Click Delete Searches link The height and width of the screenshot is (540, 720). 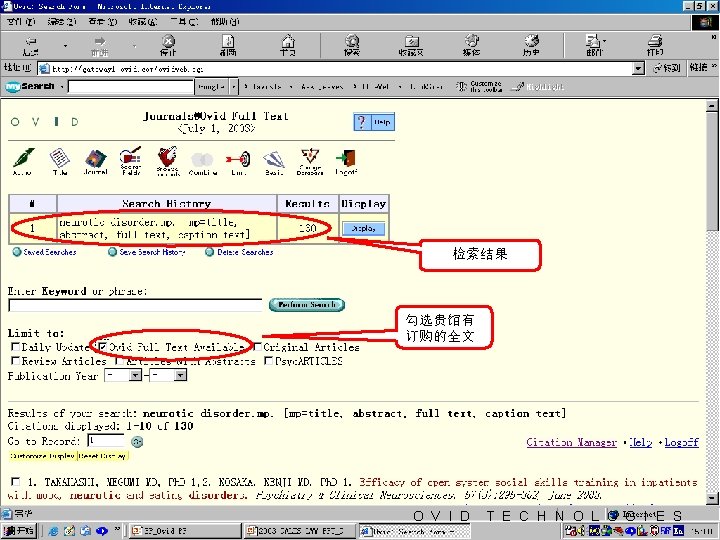[240, 252]
